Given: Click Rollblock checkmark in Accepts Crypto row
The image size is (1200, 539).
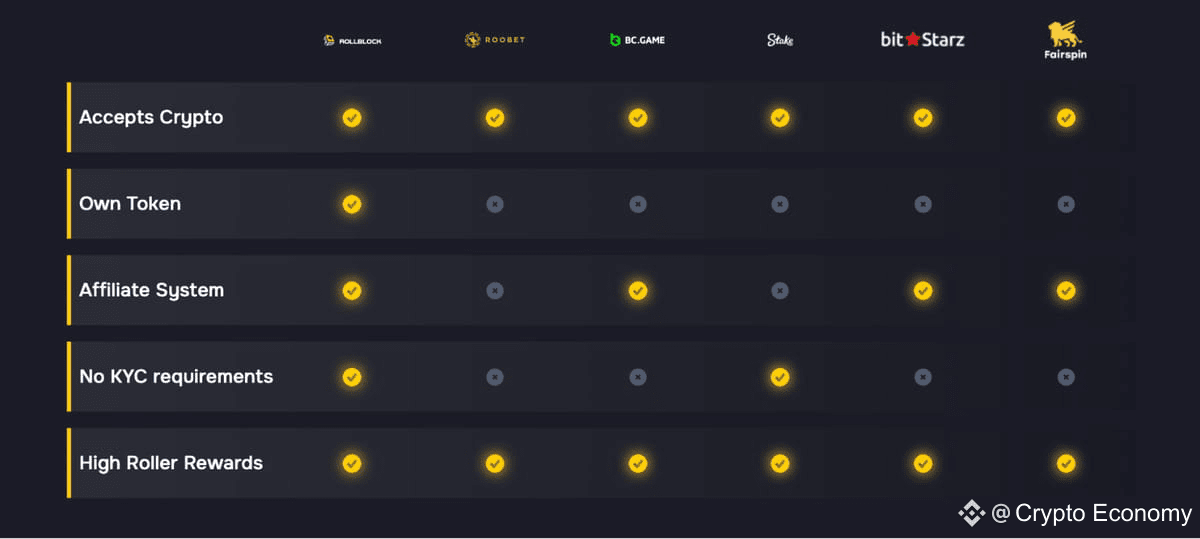Looking at the screenshot, I should [352, 118].
